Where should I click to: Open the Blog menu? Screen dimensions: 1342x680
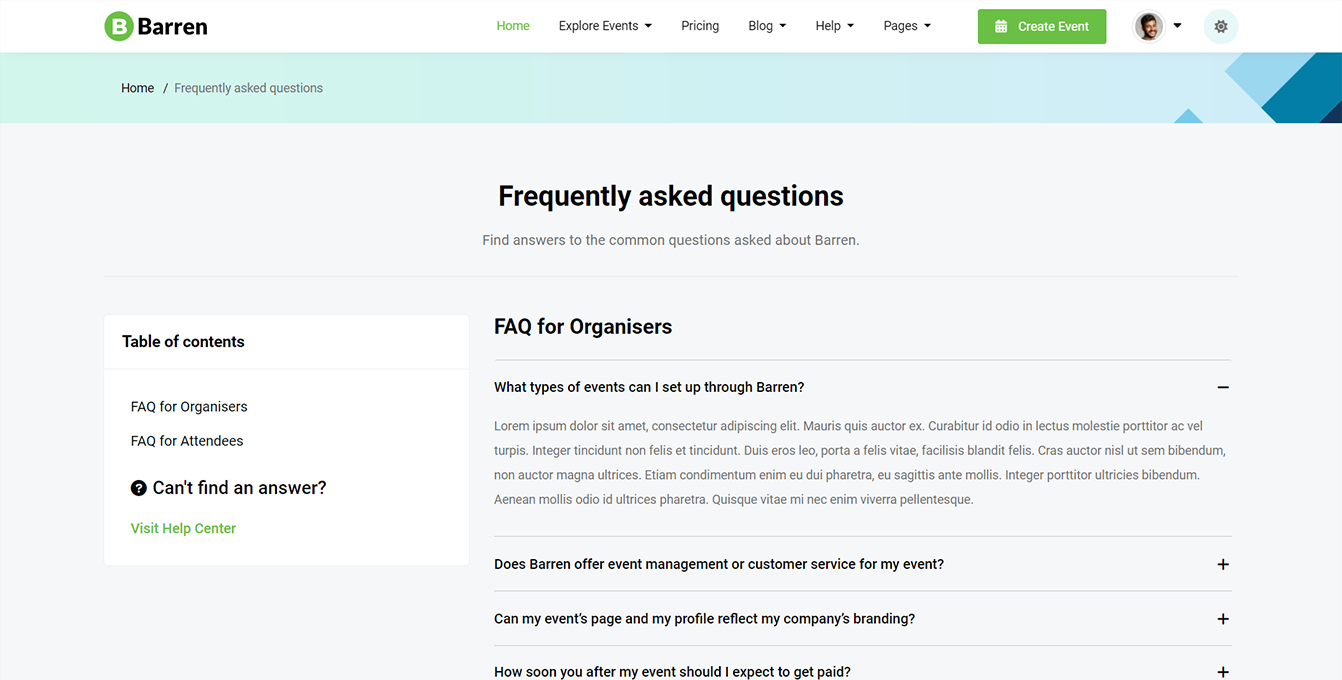click(x=767, y=26)
